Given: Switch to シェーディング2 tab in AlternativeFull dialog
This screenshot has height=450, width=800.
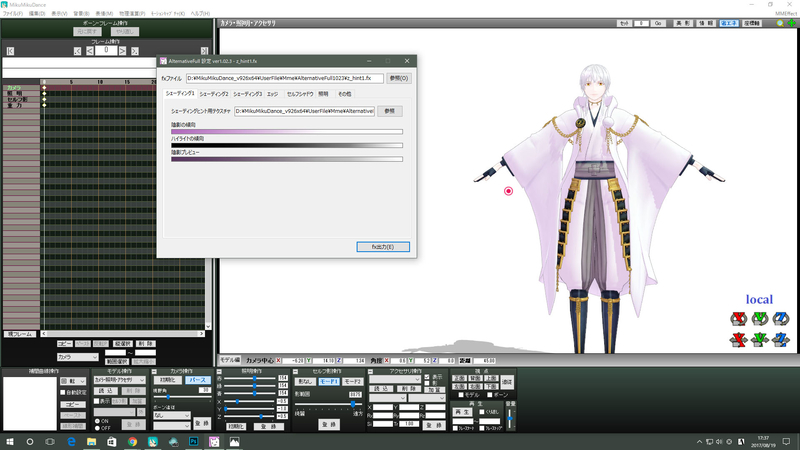Looking at the screenshot, I should (x=214, y=94).
